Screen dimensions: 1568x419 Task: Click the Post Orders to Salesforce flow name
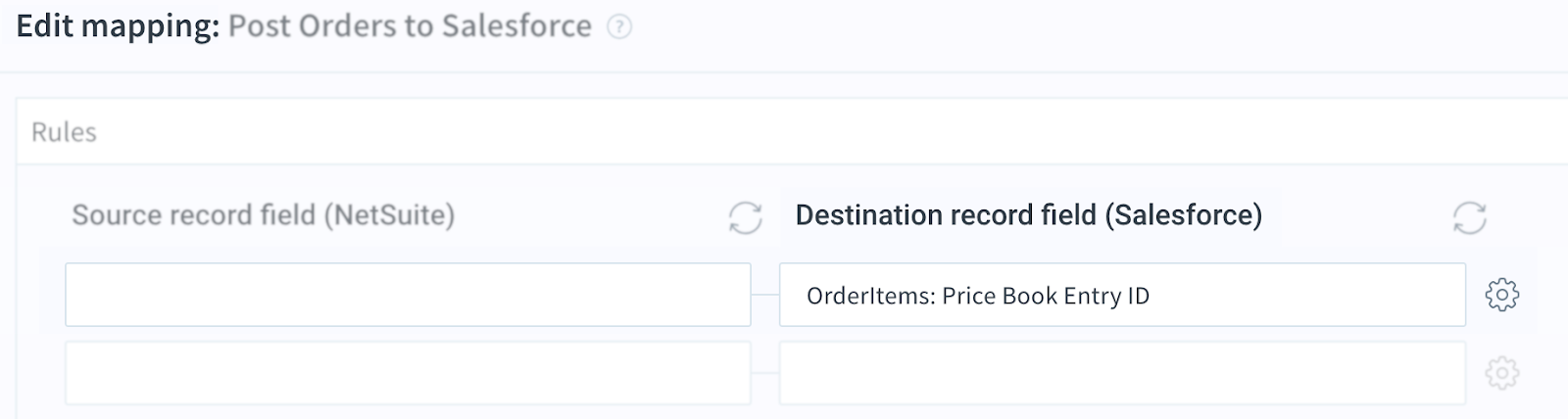[410, 26]
